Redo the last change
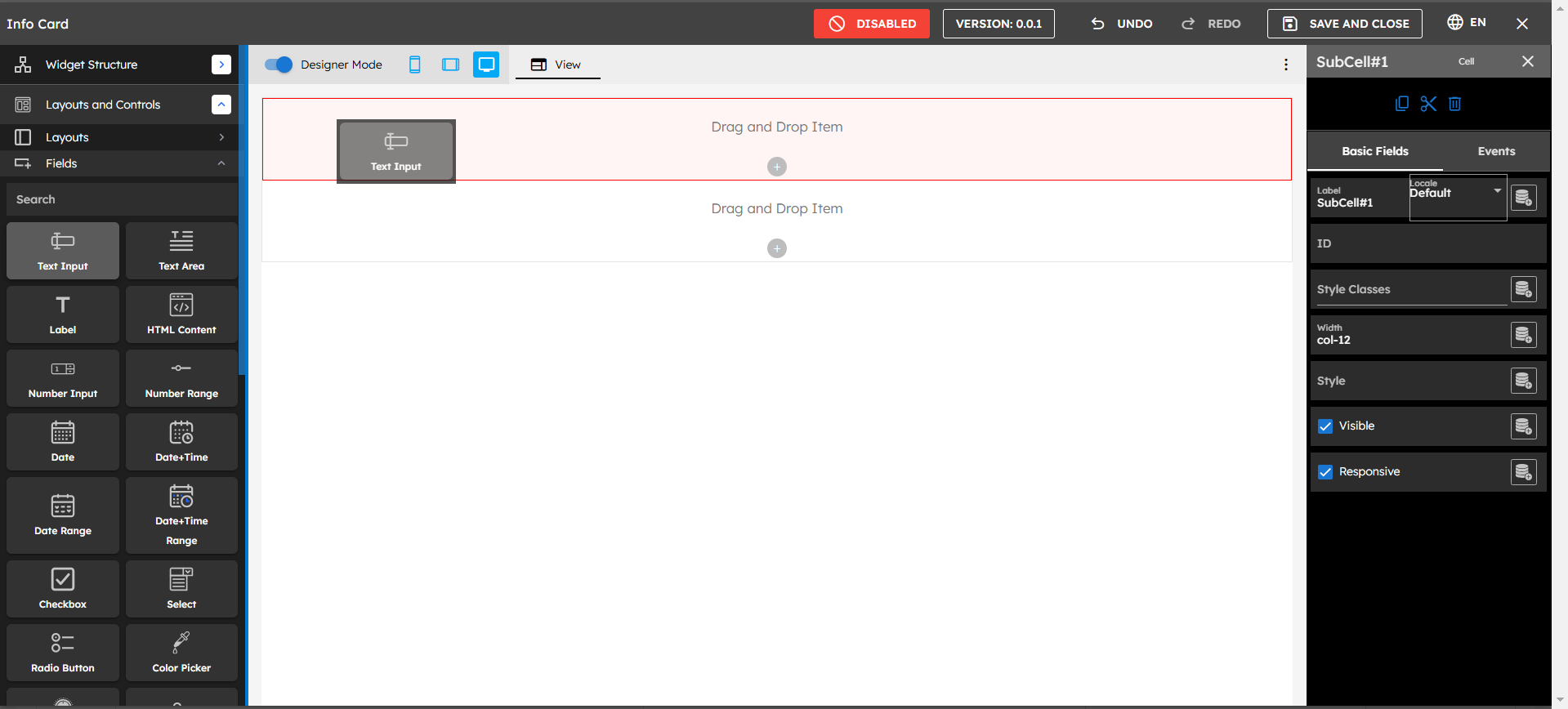 1211,24
